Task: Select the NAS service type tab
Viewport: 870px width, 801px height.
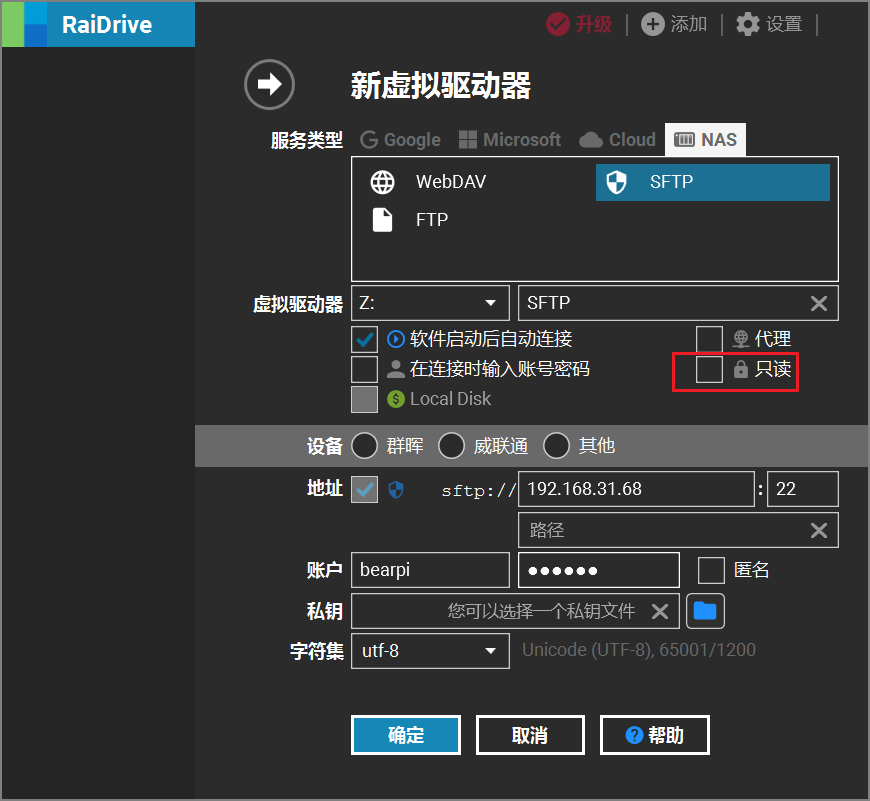Action: pos(705,140)
